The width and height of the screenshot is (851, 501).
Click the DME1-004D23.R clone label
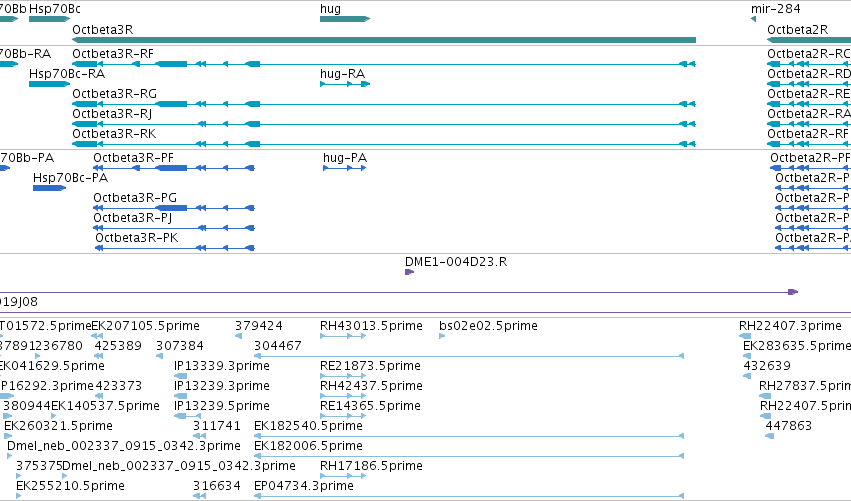456,262
